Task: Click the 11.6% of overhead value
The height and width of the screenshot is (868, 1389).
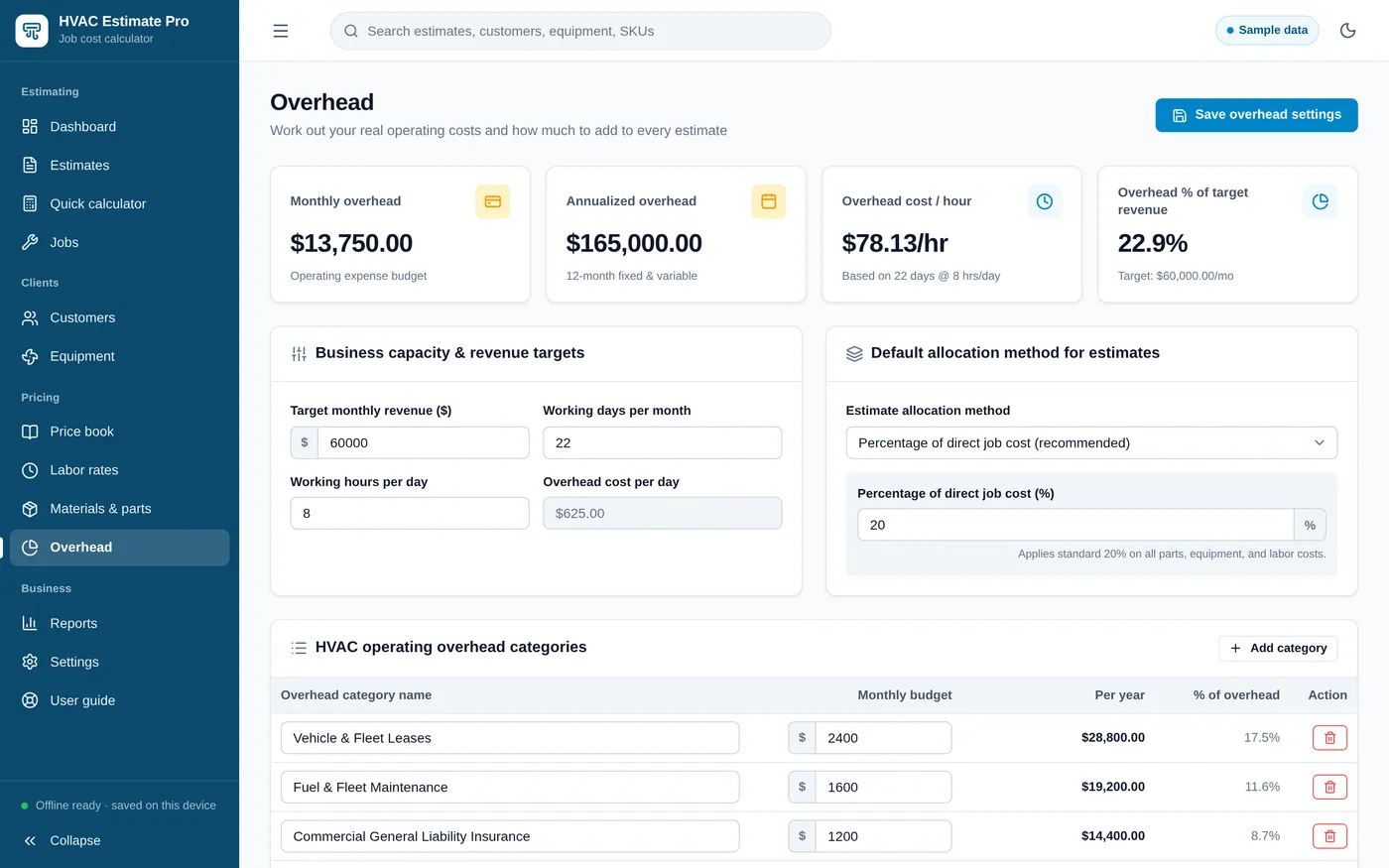Action: point(1262,788)
